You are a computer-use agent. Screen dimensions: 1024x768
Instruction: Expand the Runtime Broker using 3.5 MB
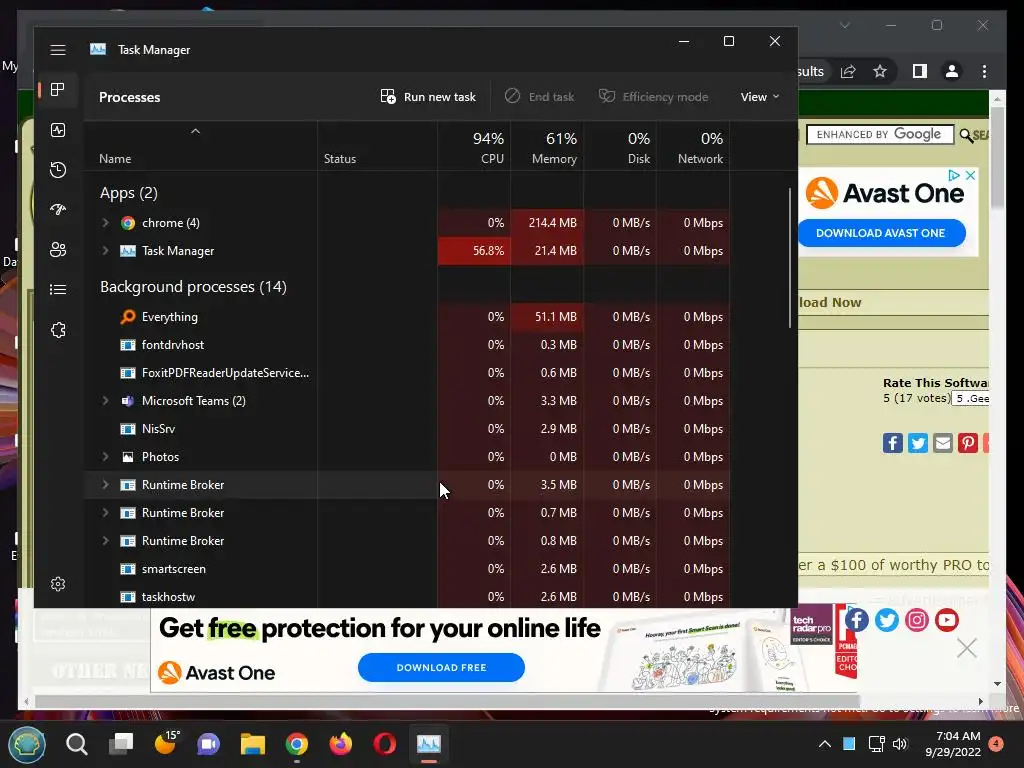(x=105, y=485)
